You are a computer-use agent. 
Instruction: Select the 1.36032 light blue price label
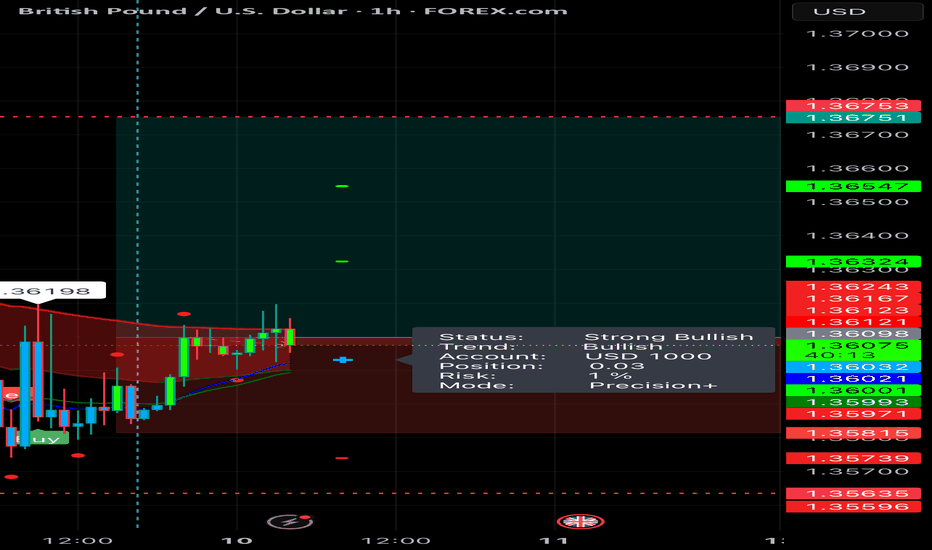pyautogui.click(x=854, y=367)
